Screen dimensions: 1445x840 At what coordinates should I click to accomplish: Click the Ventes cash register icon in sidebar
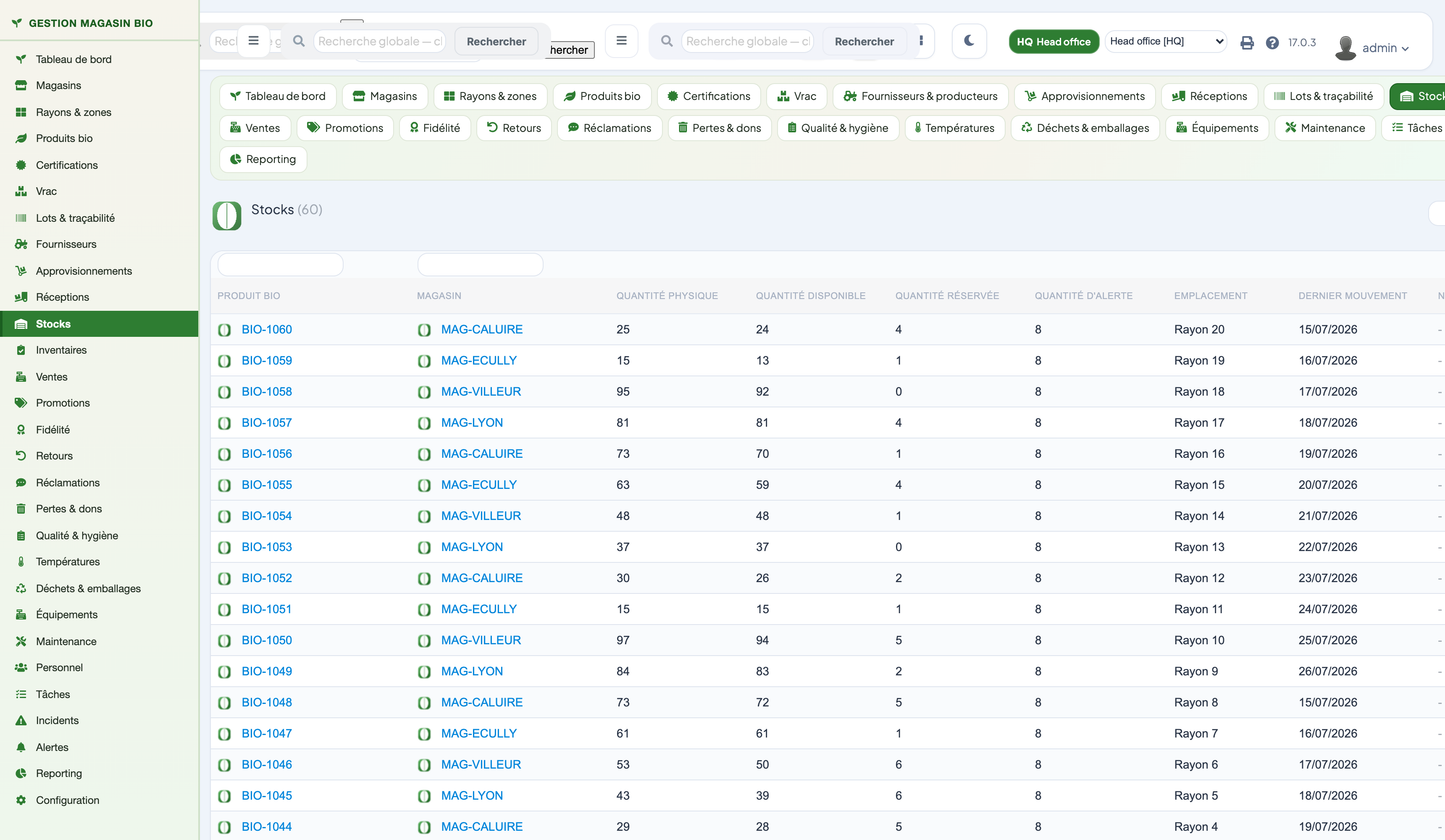[21, 377]
